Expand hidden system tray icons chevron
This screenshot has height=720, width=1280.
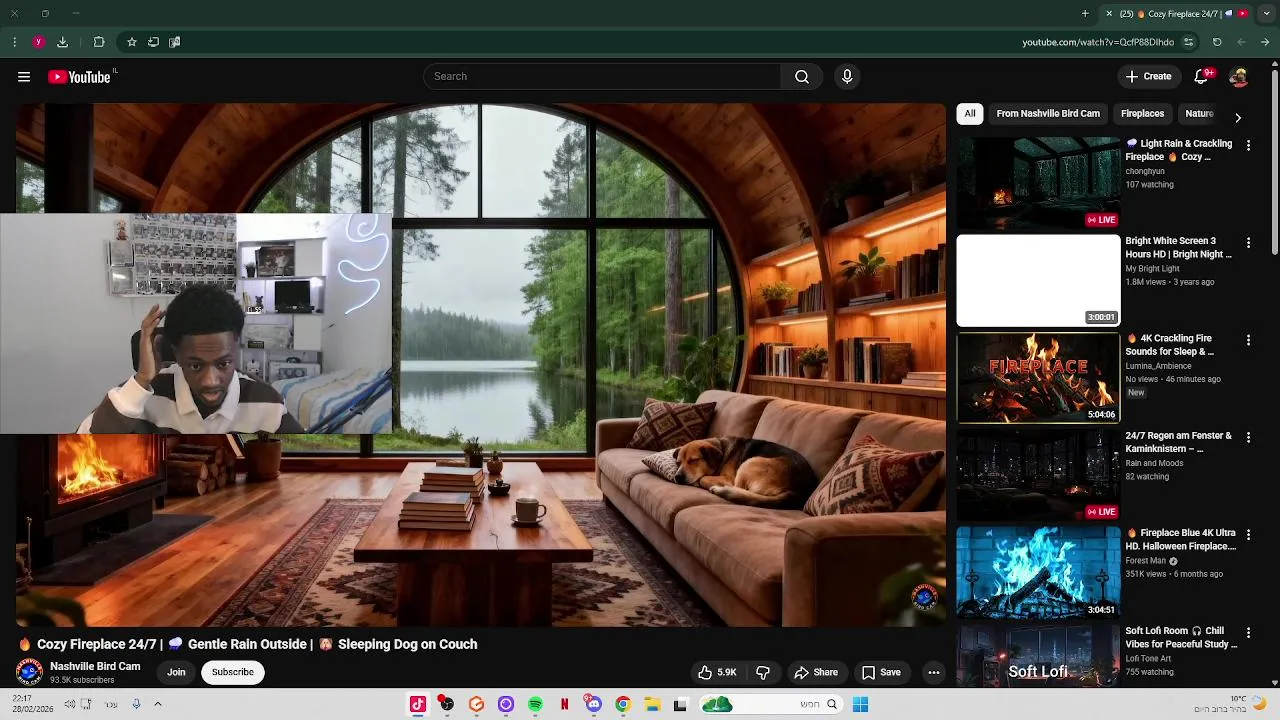pyautogui.click(x=157, y=705)
